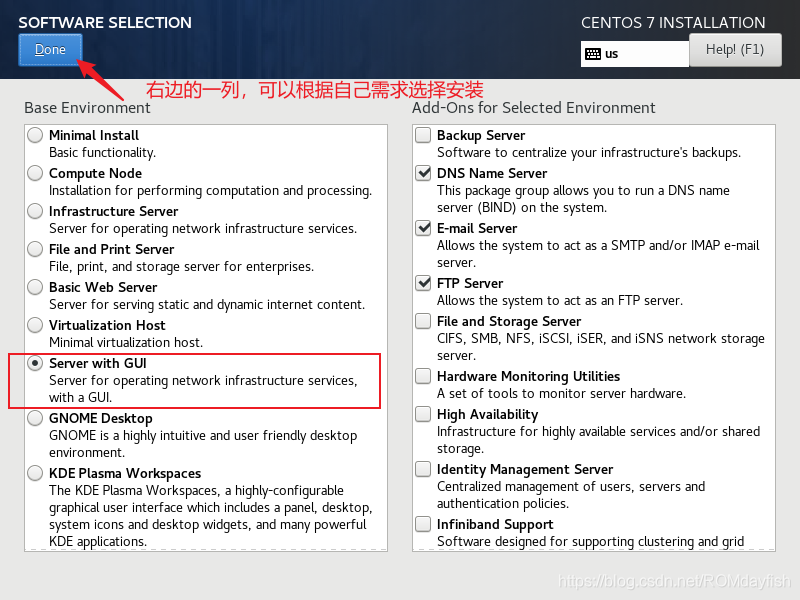Select the us keyboard layout field
800x600 pixels.
click(x=635, y=54)
